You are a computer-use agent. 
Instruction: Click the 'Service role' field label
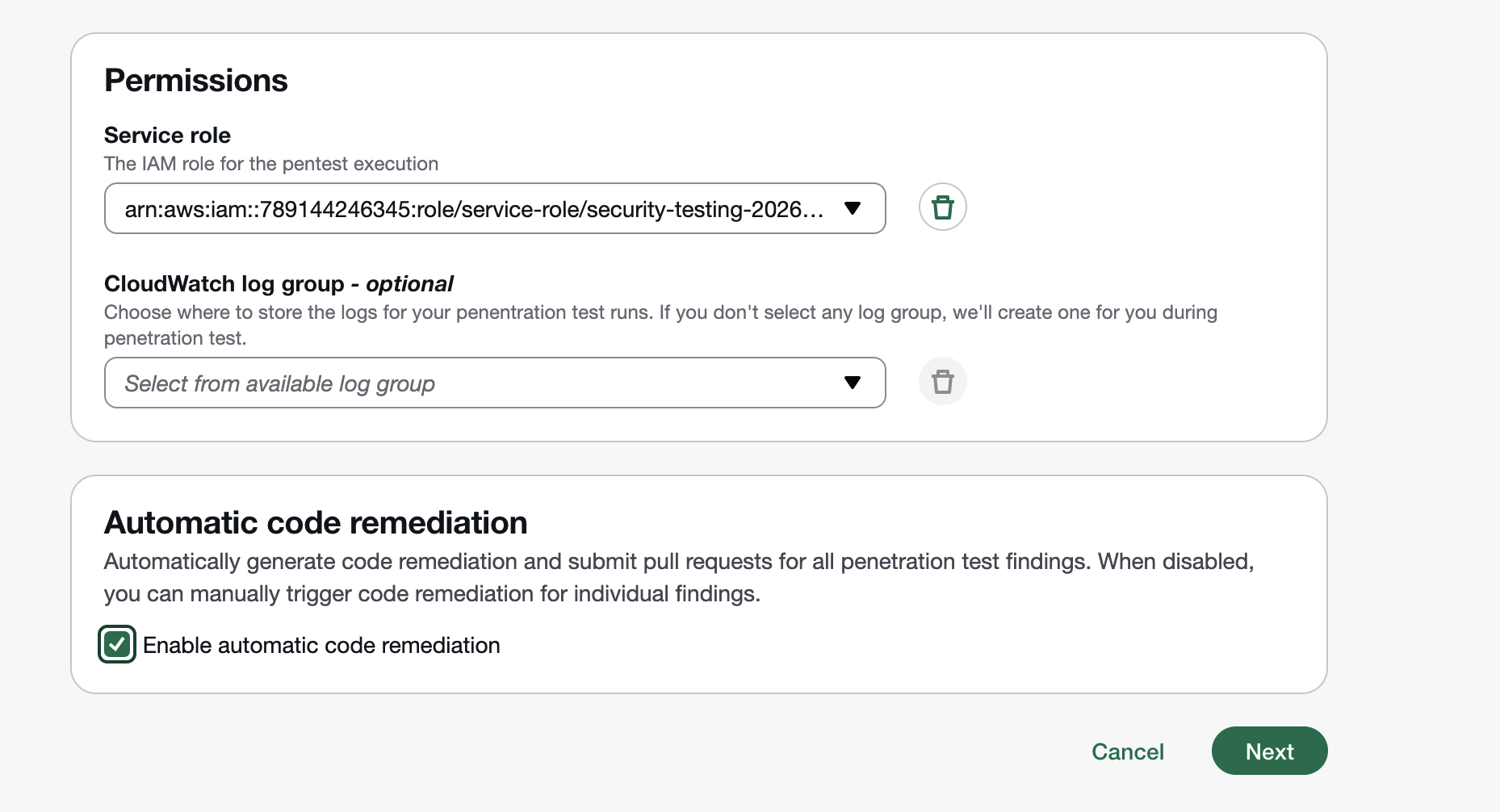point(167,135)
